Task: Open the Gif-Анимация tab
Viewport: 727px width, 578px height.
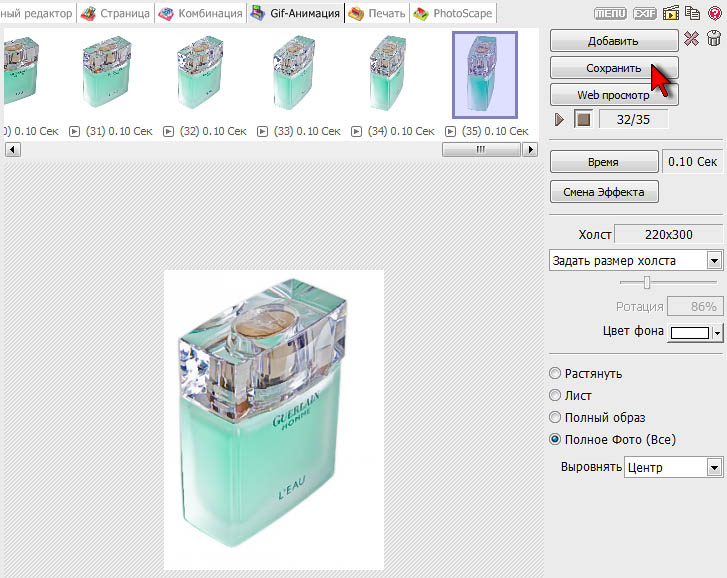Action: (296, 13)
